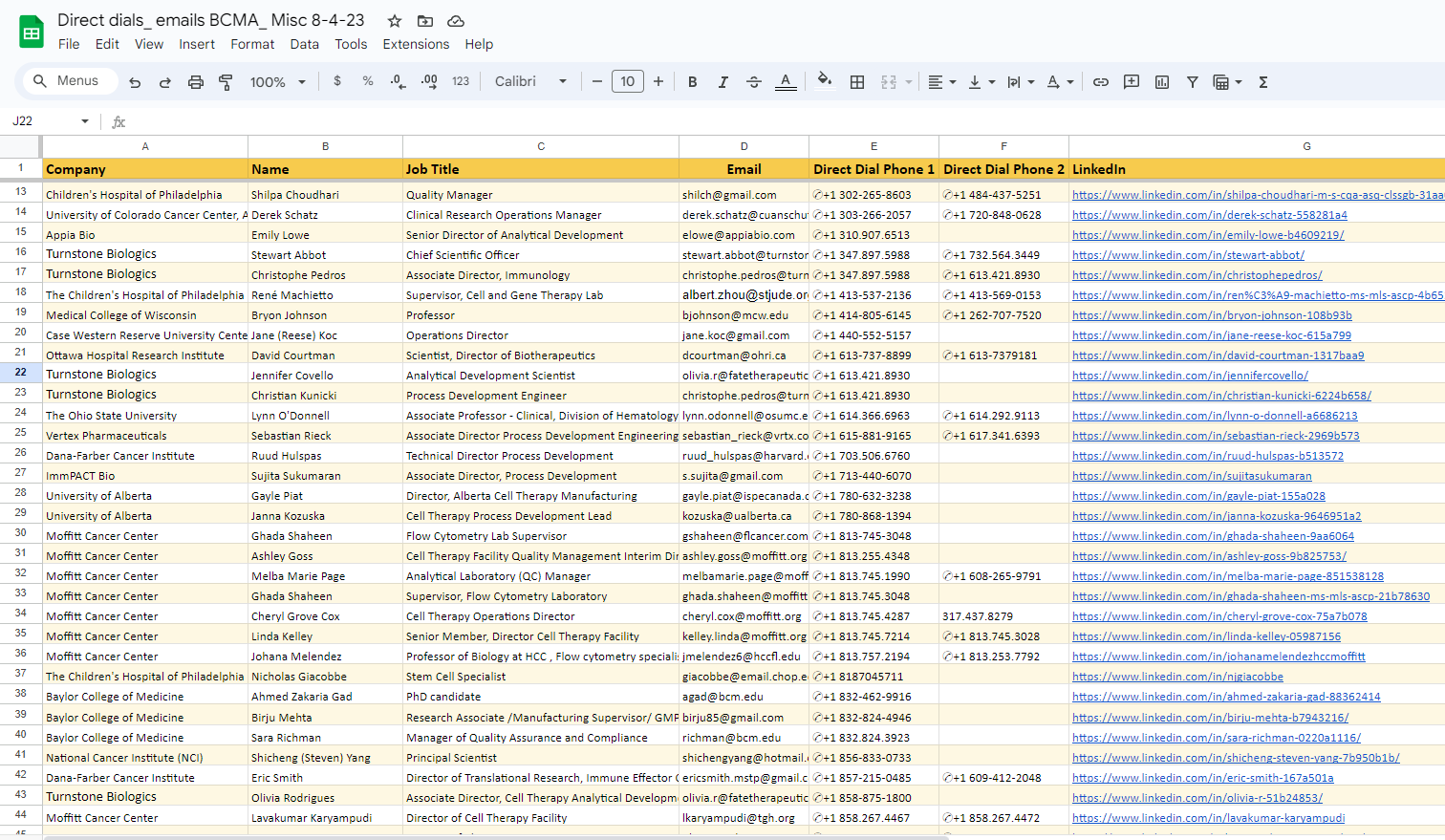Select row 22 header

[20, 372]
